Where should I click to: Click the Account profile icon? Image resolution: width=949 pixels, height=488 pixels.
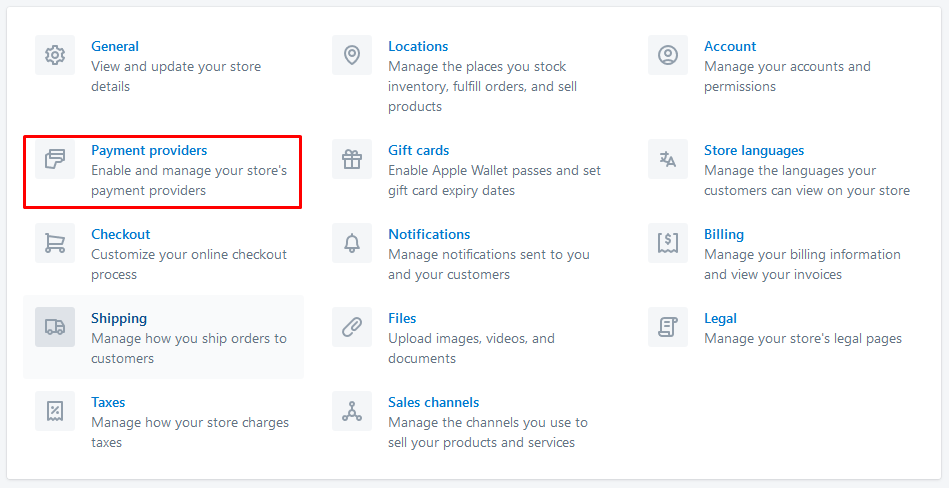[x=668, y=55]
